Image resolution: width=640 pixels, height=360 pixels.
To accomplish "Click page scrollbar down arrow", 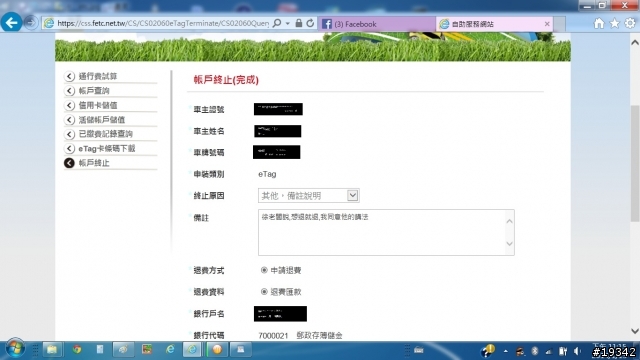I will (x=635, y=331).
